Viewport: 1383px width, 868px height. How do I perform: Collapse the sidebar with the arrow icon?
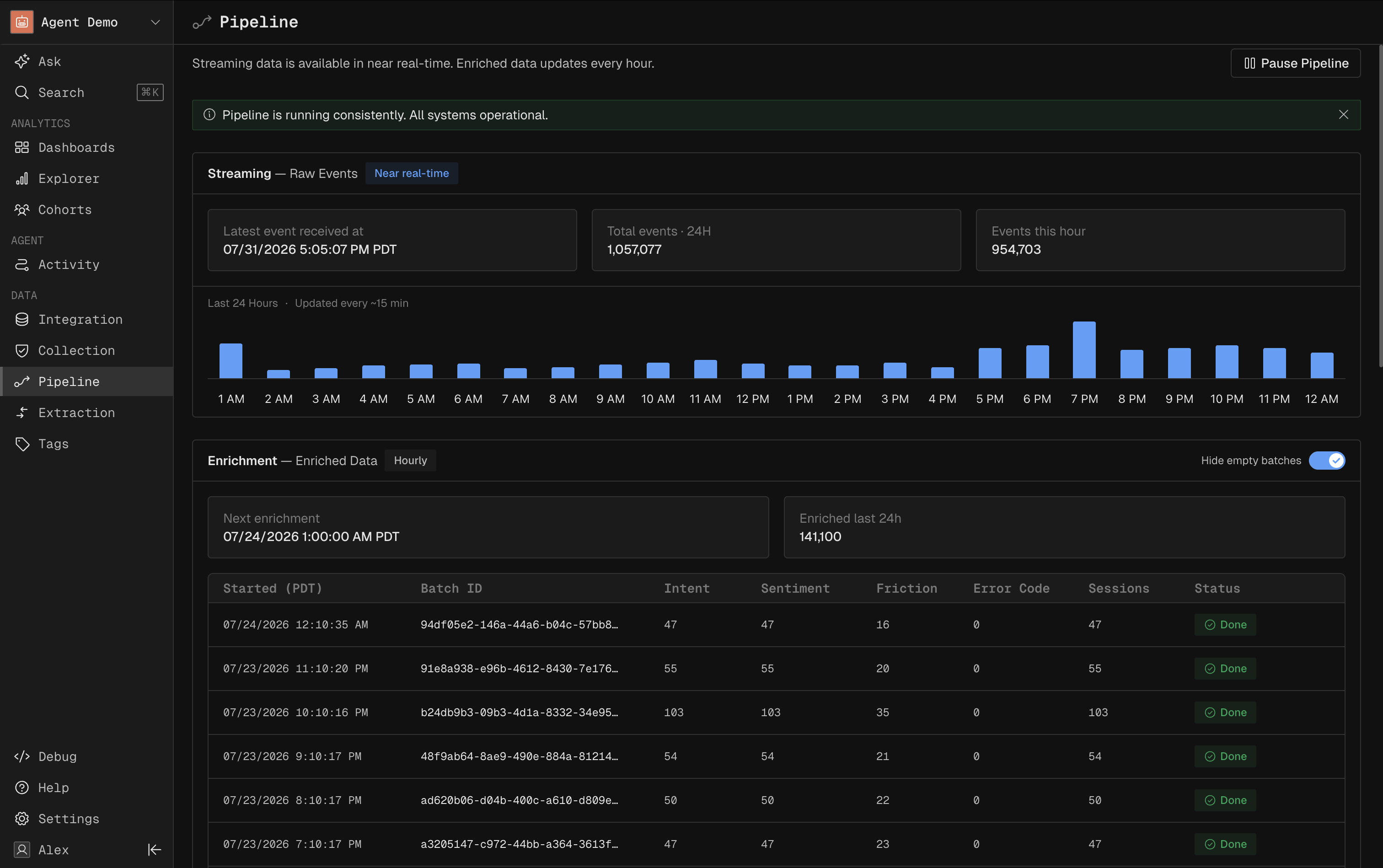155,850
